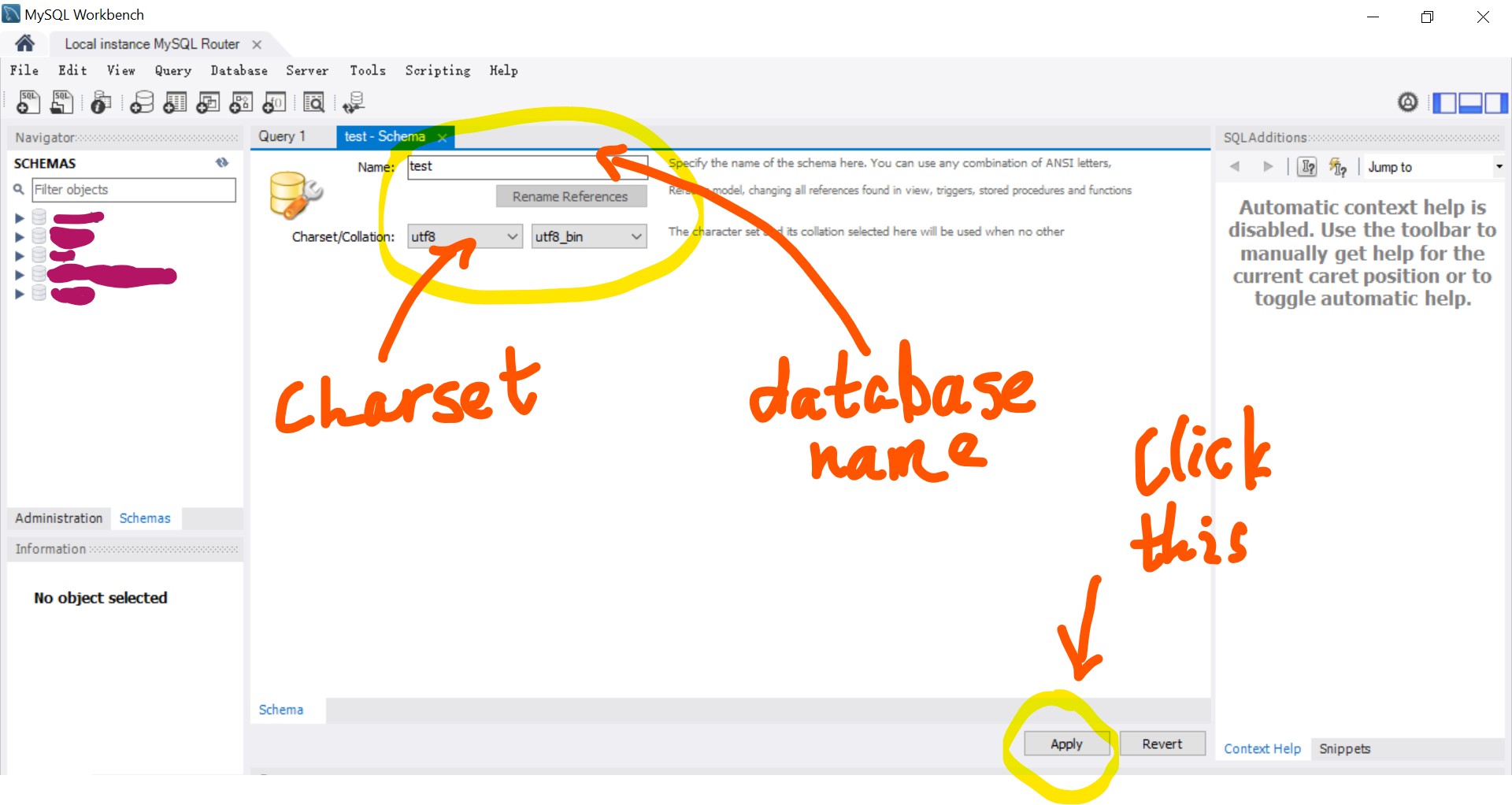The width and height of the screenshot is (1512, 805).
Task: Open the Database menu
Action: pos(239,70)
